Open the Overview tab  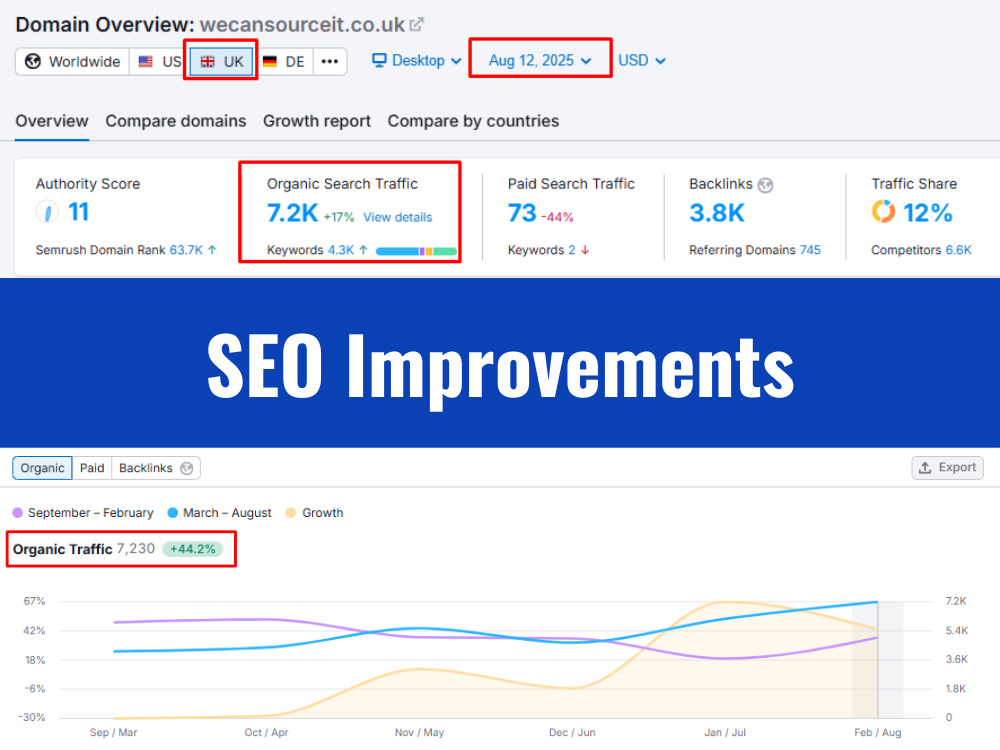point(52,121)
